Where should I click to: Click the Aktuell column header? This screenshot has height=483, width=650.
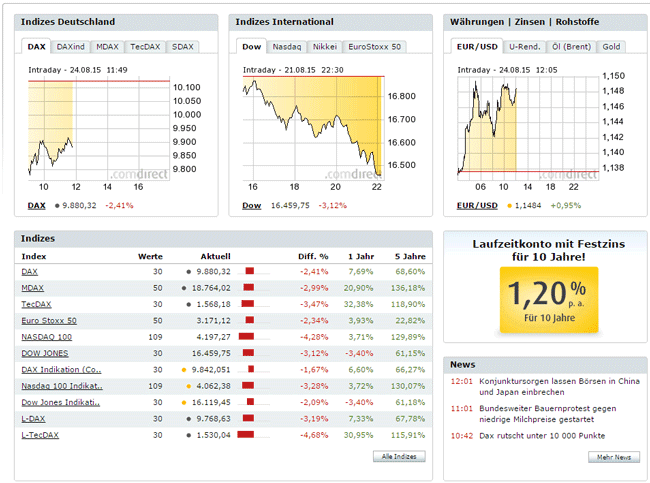pos(216,256)
